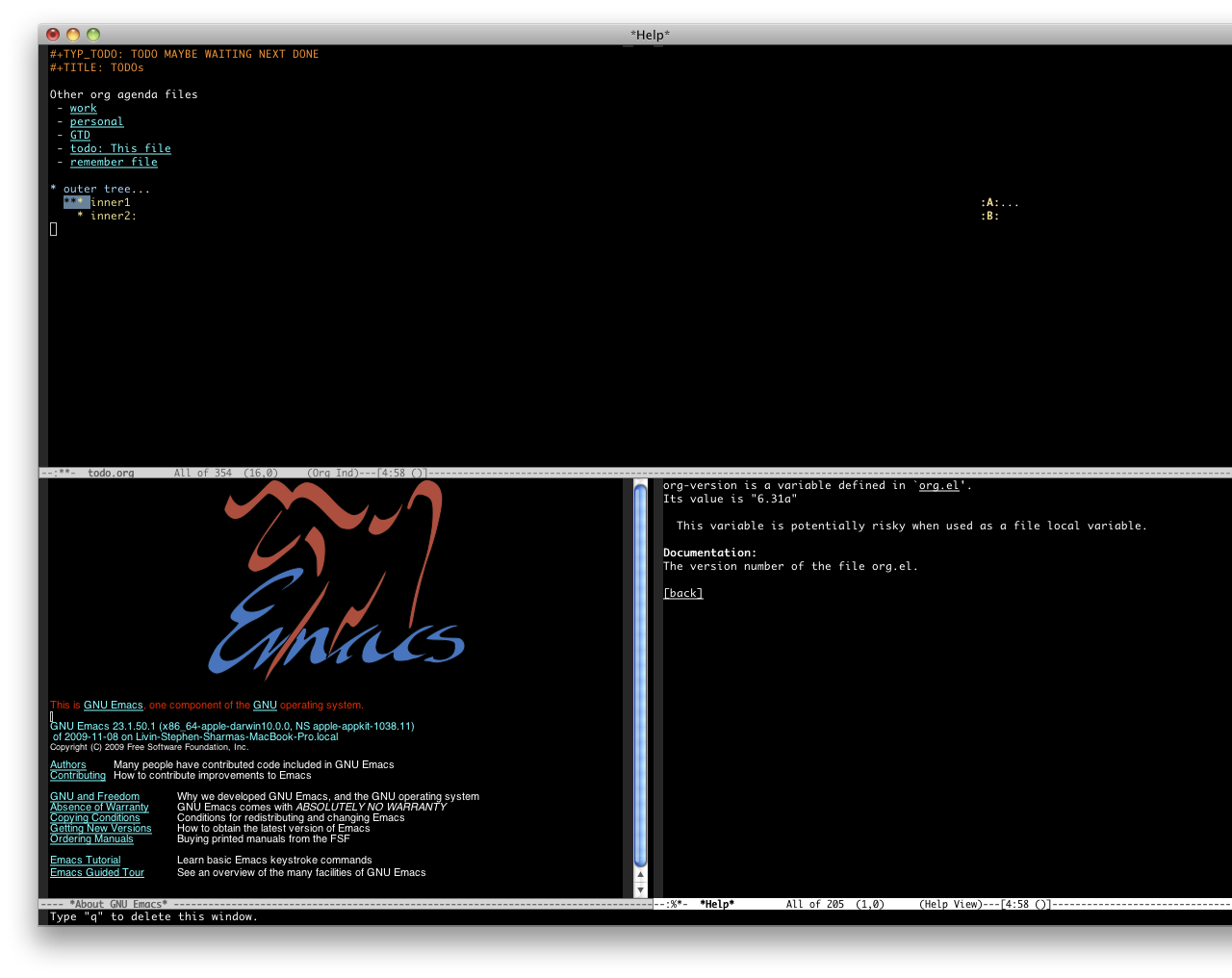The width and height of the screenshot is (1232, 978).
Task: Open the "GTD" agenda file link
Action: 80,135
